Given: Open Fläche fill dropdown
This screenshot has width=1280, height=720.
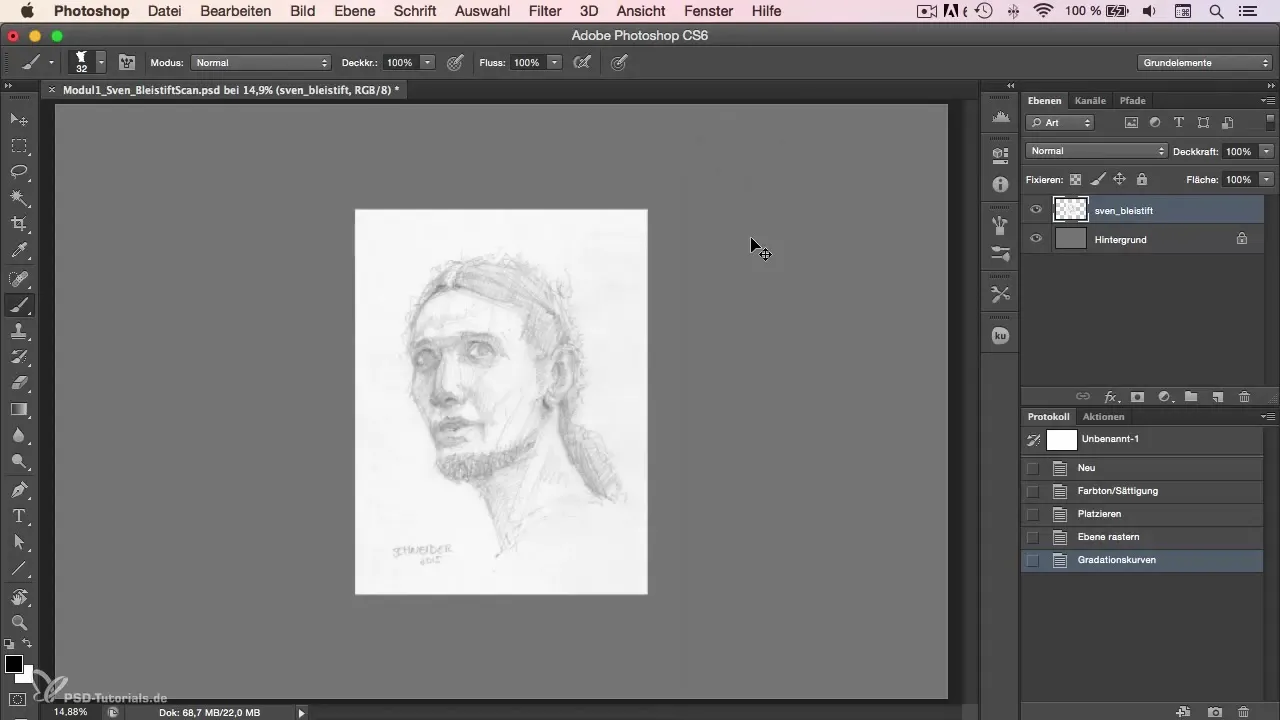Looking at the screenshot, I should (x=1267, y=180).
